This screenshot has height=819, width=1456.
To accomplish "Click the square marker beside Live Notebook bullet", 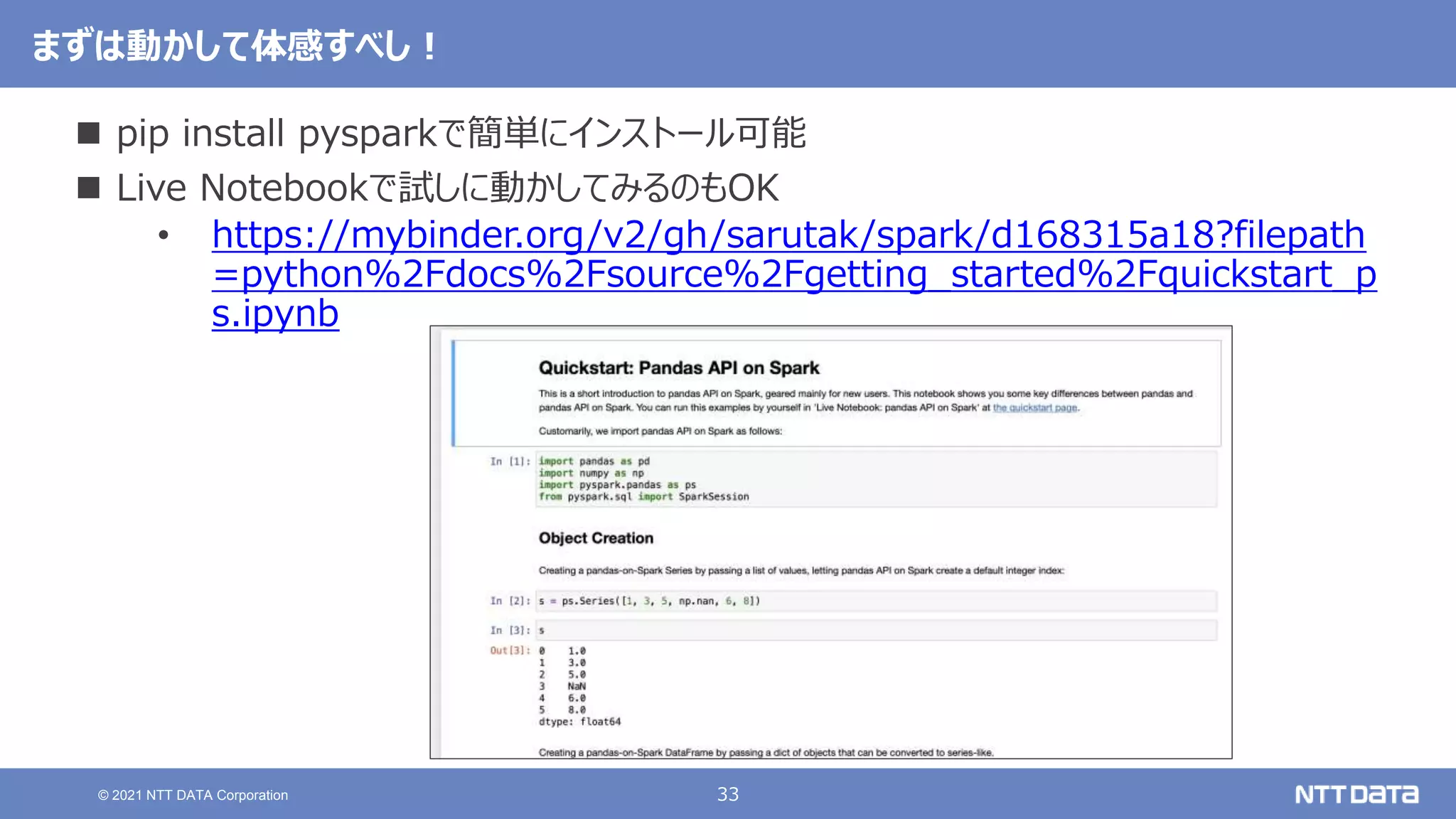I will pos(89,188).
